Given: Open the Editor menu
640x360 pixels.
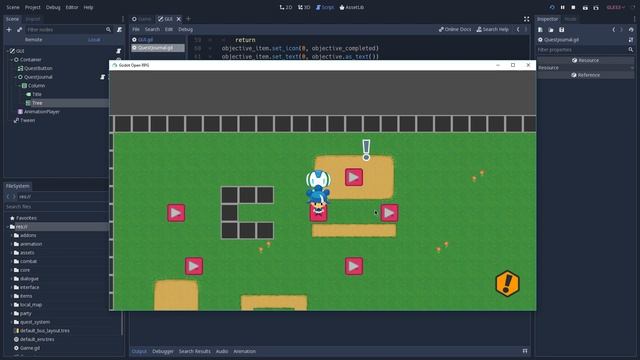Looking at the screenshot, I should pos(72,7).
